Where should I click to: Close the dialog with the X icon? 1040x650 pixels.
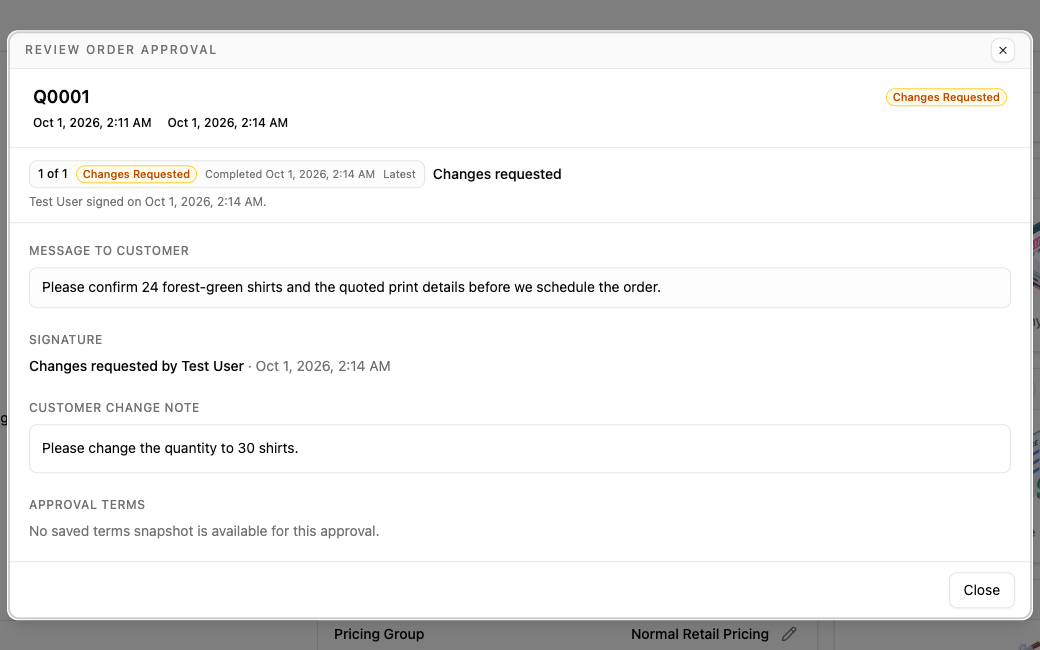tap(1002, 50)
